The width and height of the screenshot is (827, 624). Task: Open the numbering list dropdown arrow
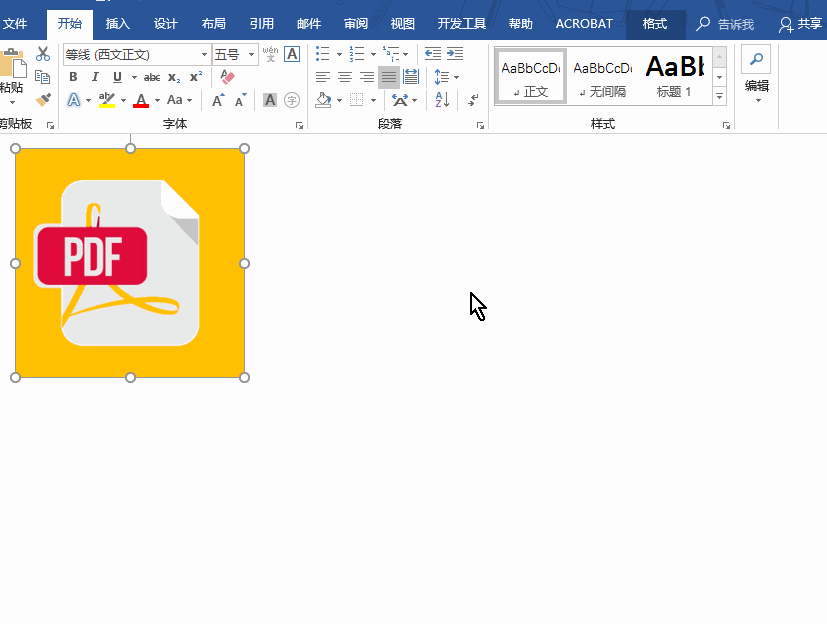coord(373,54)
